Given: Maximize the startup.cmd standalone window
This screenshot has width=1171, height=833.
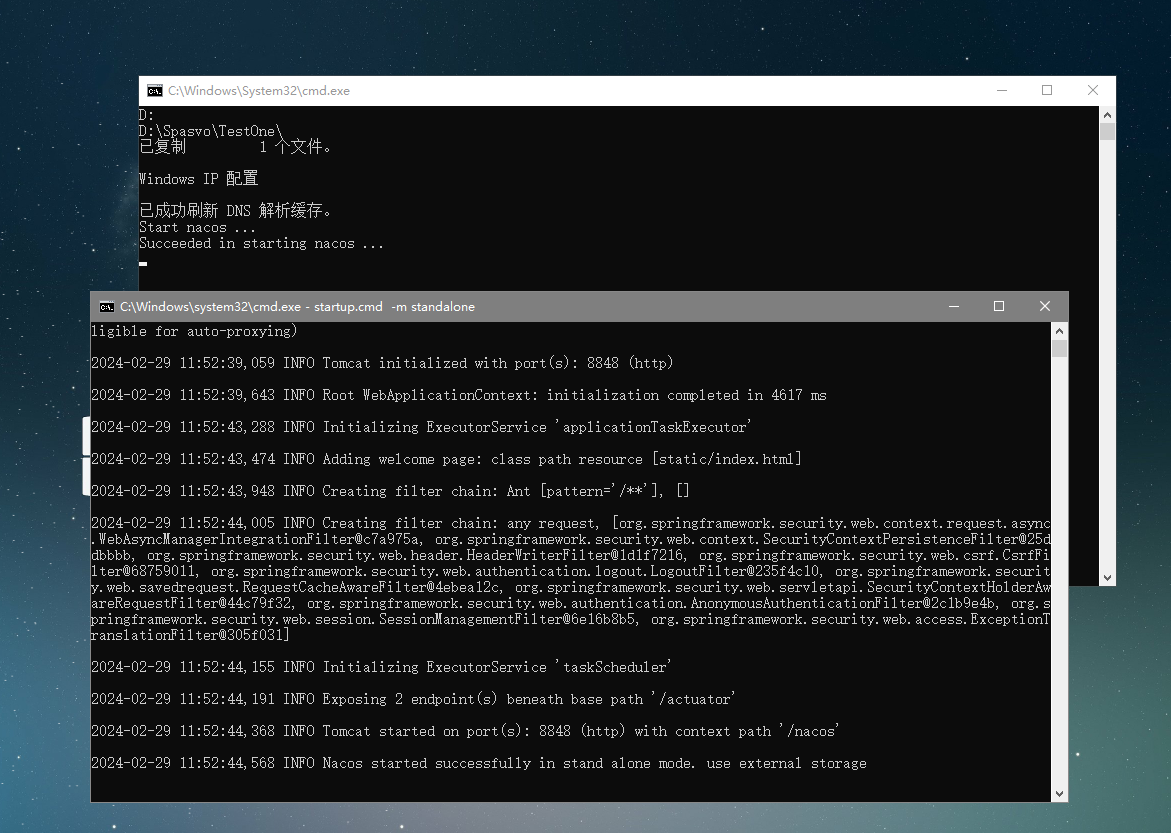Looking at the screenshot, I should [x=998, y=306].
